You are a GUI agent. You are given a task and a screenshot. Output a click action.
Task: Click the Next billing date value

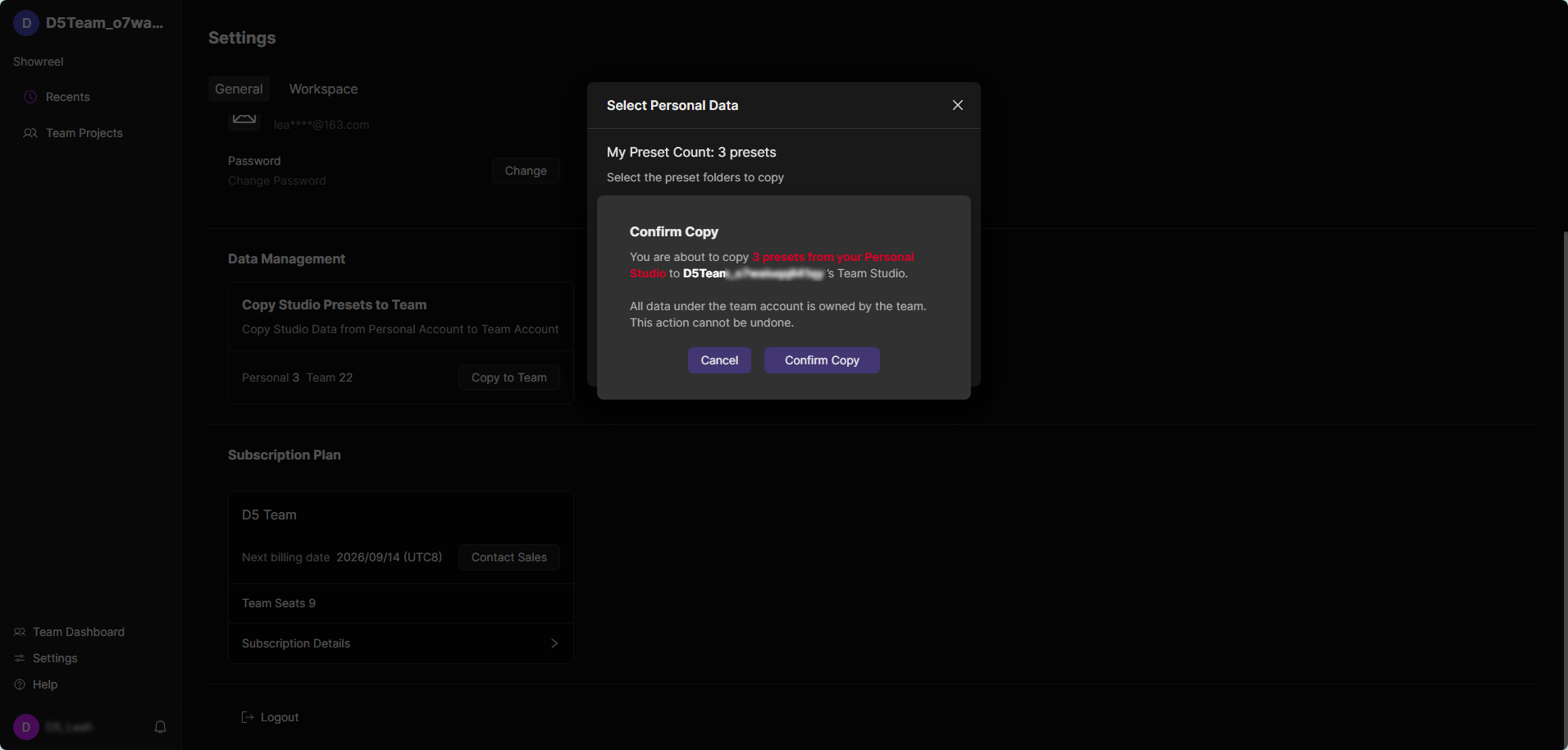pos(390,557)
